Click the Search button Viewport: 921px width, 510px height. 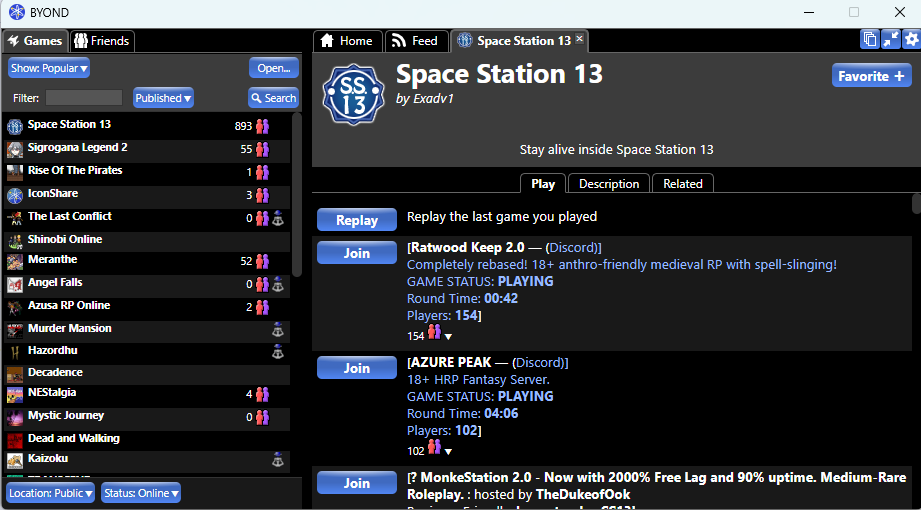274,98
